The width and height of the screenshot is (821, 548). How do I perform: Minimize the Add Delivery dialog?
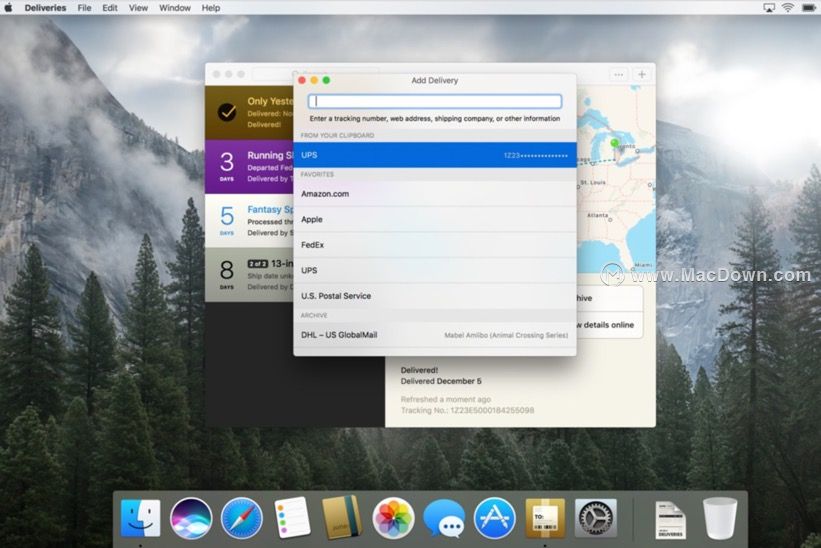click(x=314, y=80)
